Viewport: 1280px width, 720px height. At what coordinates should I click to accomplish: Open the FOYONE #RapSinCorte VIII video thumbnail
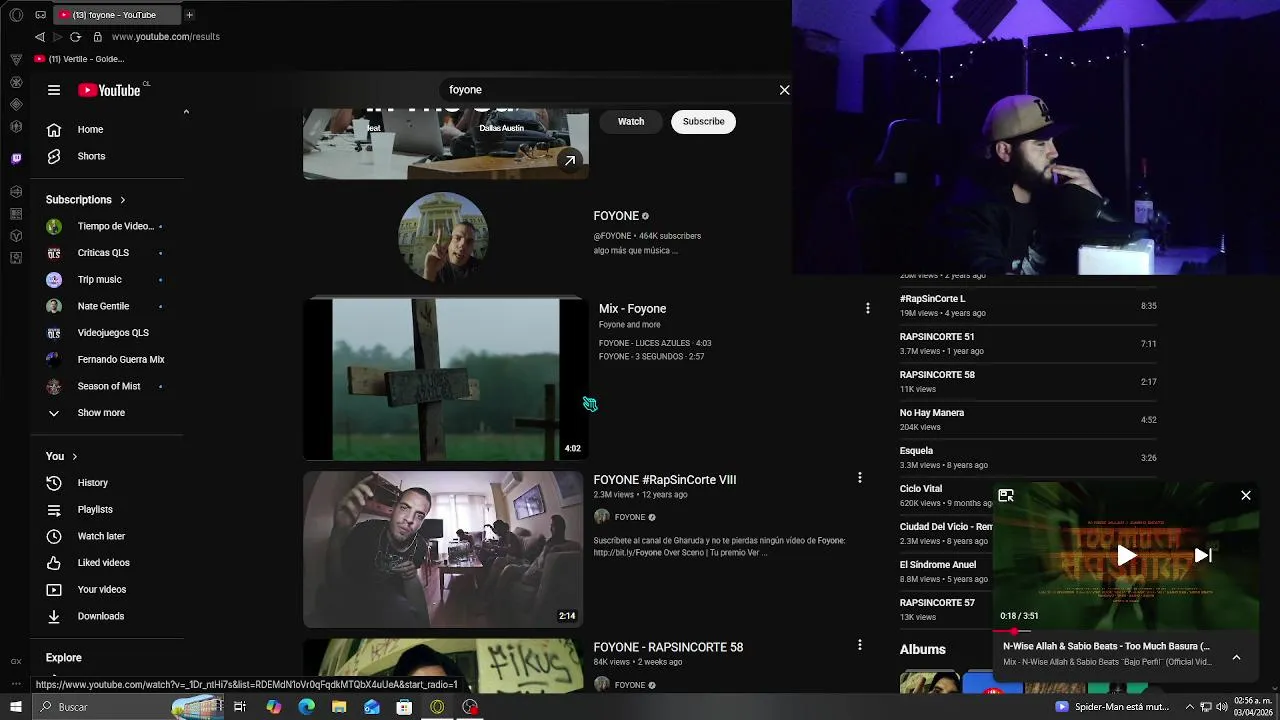pos(443,549)
